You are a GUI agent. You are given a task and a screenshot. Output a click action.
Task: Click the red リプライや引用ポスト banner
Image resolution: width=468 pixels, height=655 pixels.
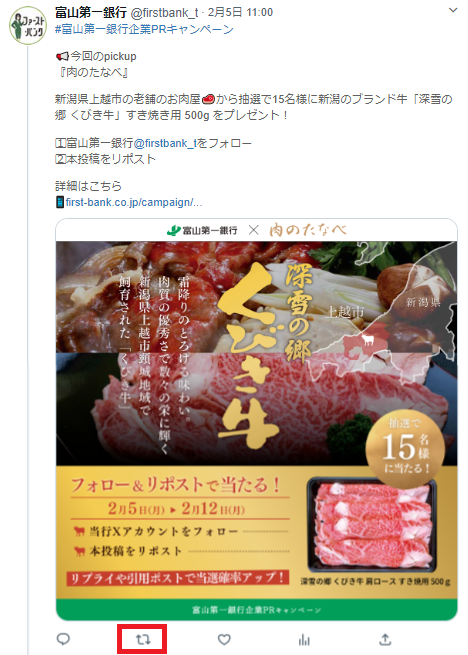[178, 578]
